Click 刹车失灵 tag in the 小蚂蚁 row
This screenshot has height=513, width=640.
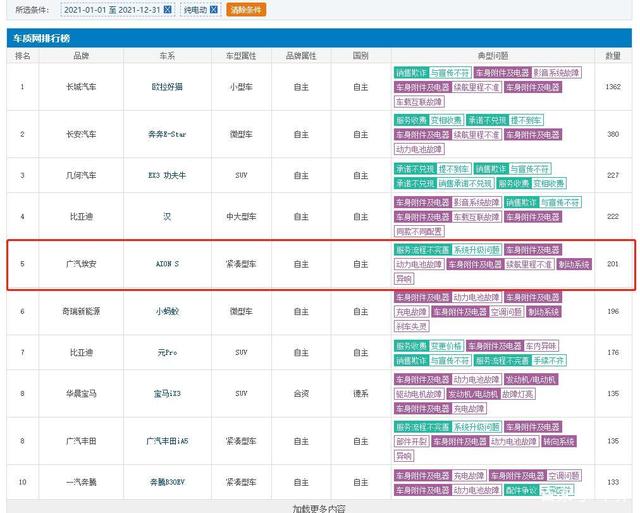point(412,326)
